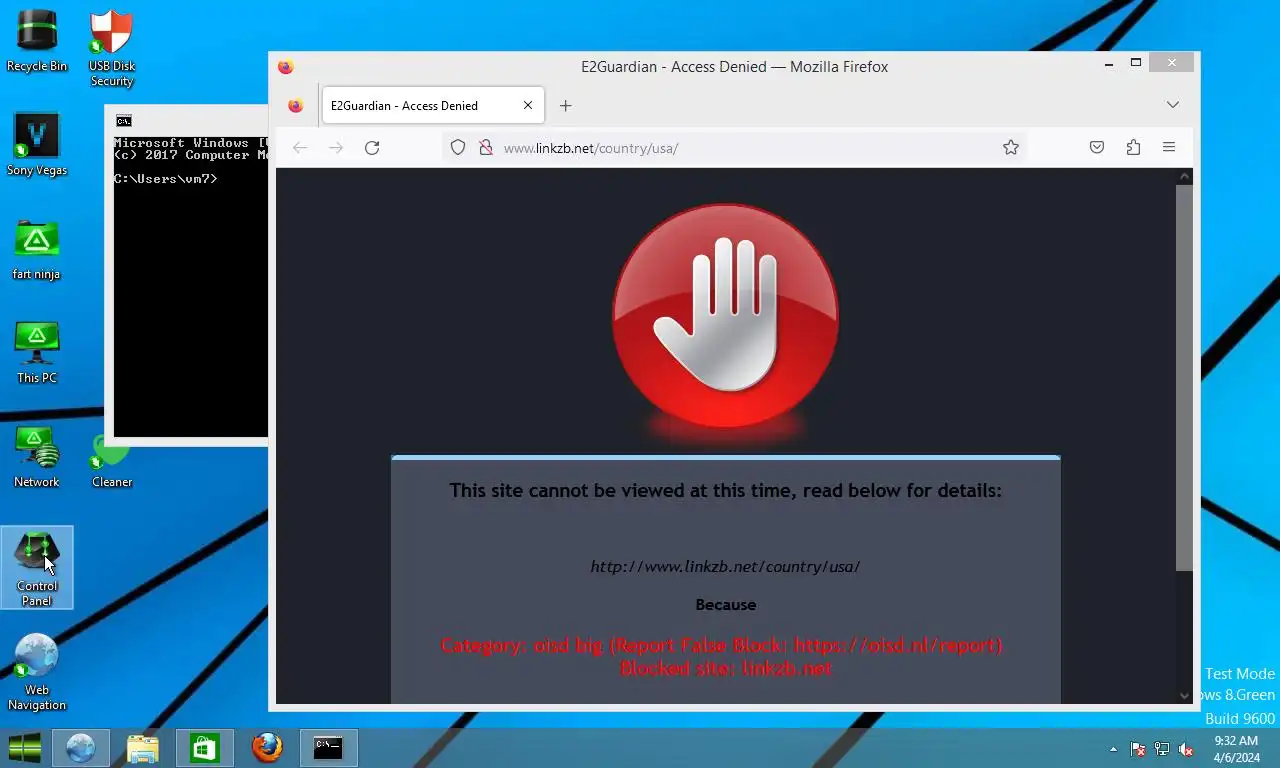The height and width of the screenshot is (768, 1280).
Task: Open the globe browser in taskbar
Action: [x=80, y=748]
